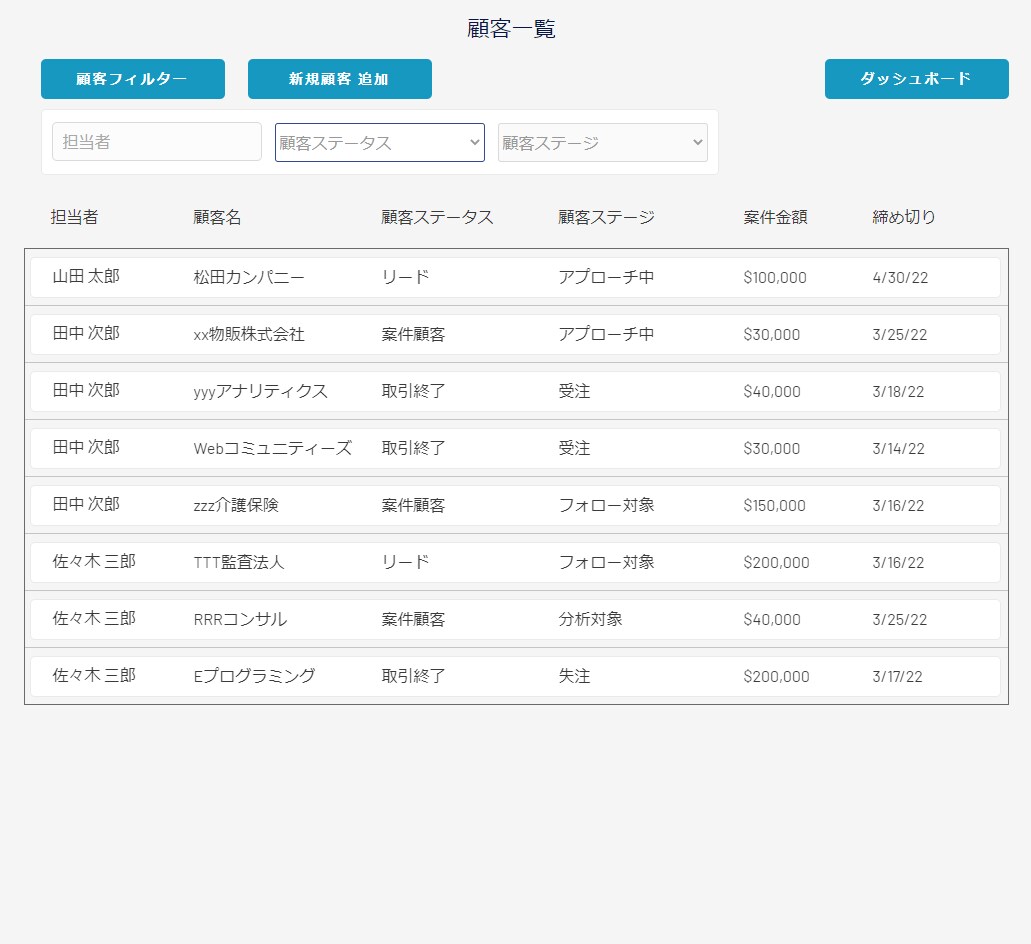The height and width of the screenshot is (944, 1031).
Task: Click $200,000 amount in TTT監査法人 row
Action: click(x=776, y=563)
